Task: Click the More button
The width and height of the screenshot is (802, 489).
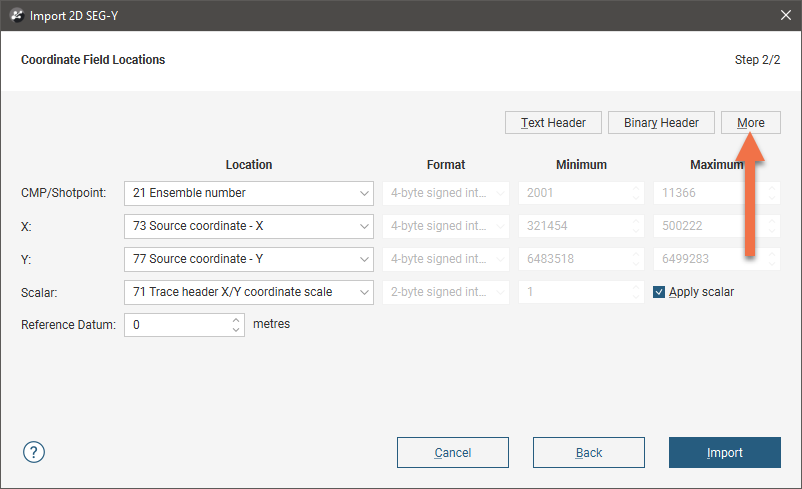Action: 750,123
